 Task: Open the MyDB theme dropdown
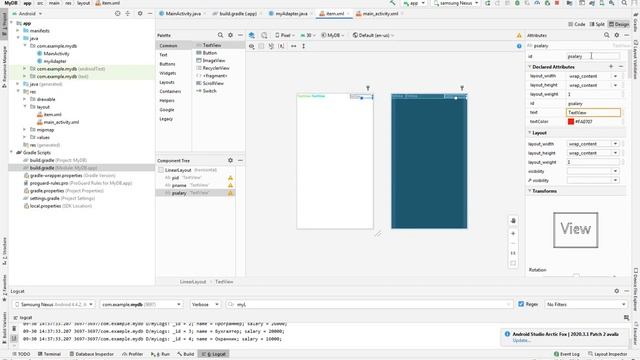(332, 35)
